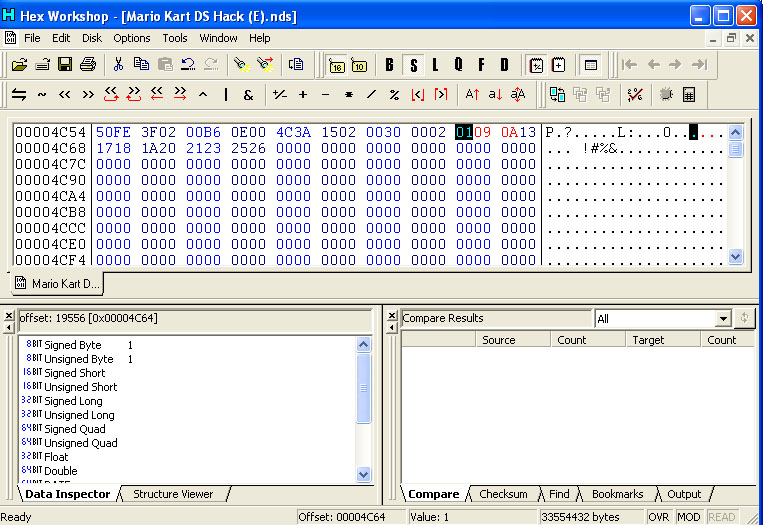This screenshot has width=763, height=525.
Task: Click the compare files icon
Action: tap(557, 94)
